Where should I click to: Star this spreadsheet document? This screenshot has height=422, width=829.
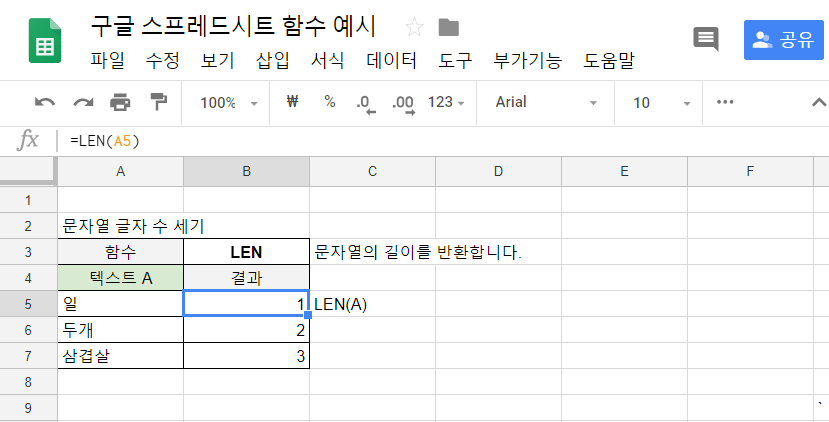(x=414, y=27)
